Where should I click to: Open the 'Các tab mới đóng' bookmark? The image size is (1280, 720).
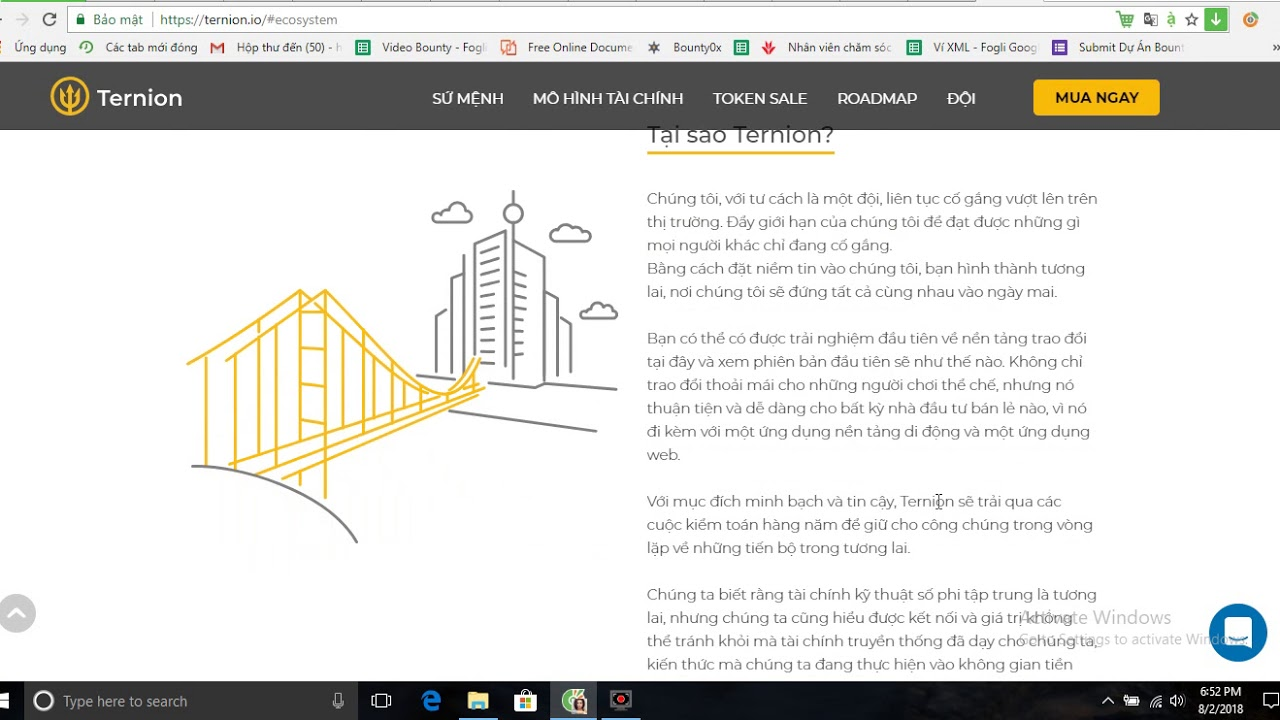pyautogui.click(x=139, y=47)
